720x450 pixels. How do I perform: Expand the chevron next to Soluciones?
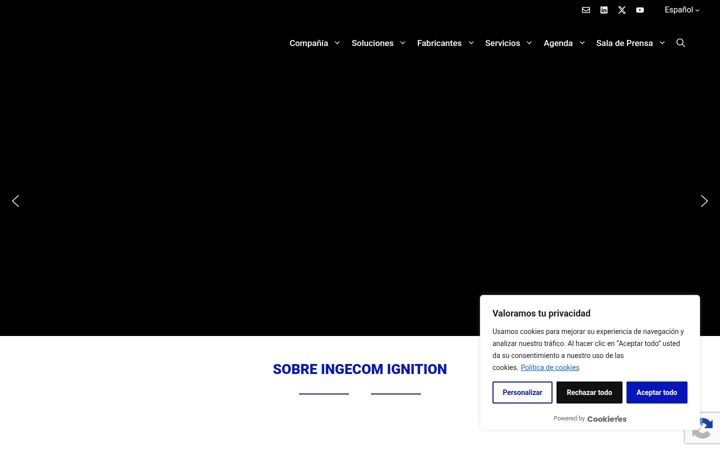(403, 43)
